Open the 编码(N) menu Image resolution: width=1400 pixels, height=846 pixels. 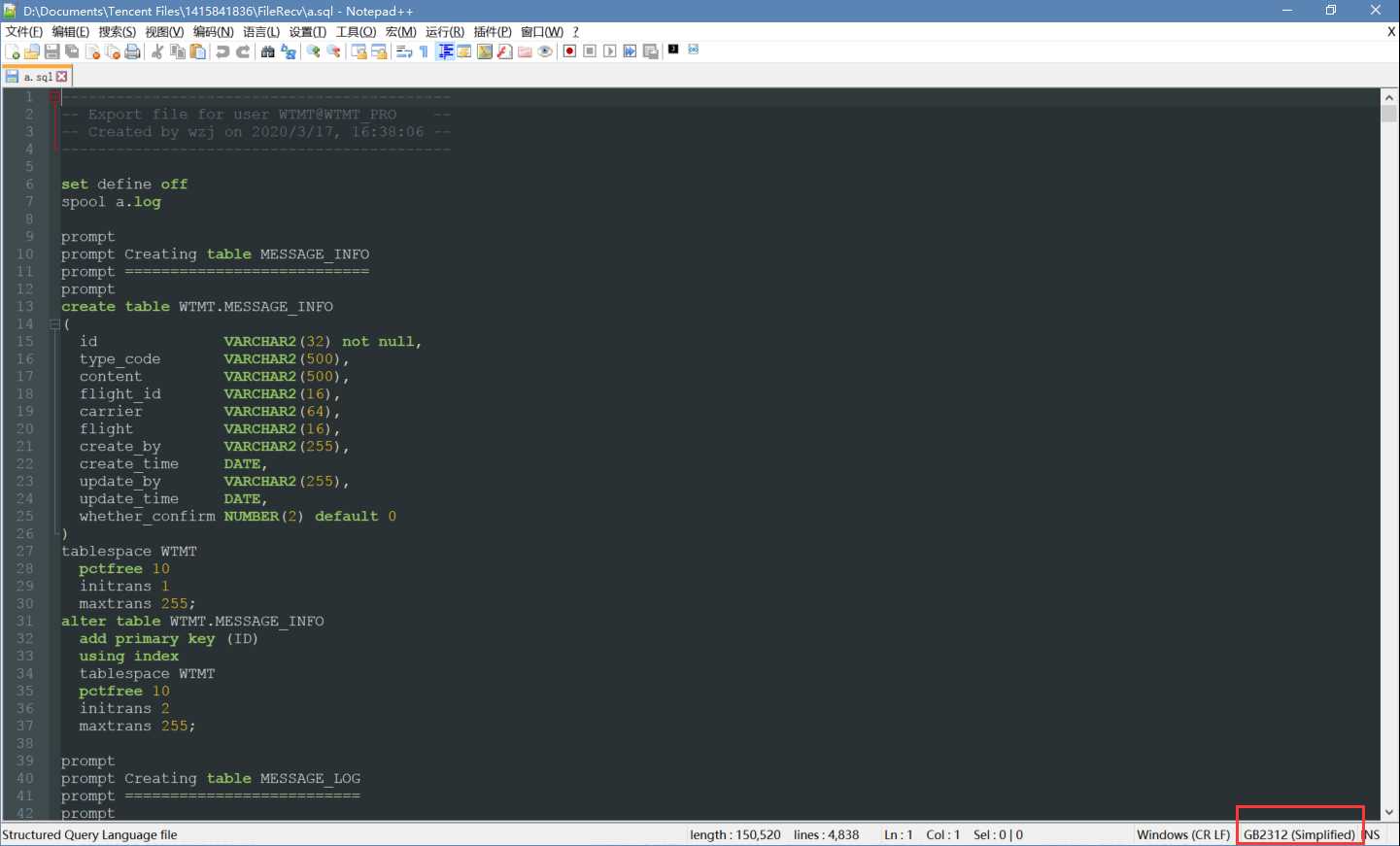pos(213,32)
